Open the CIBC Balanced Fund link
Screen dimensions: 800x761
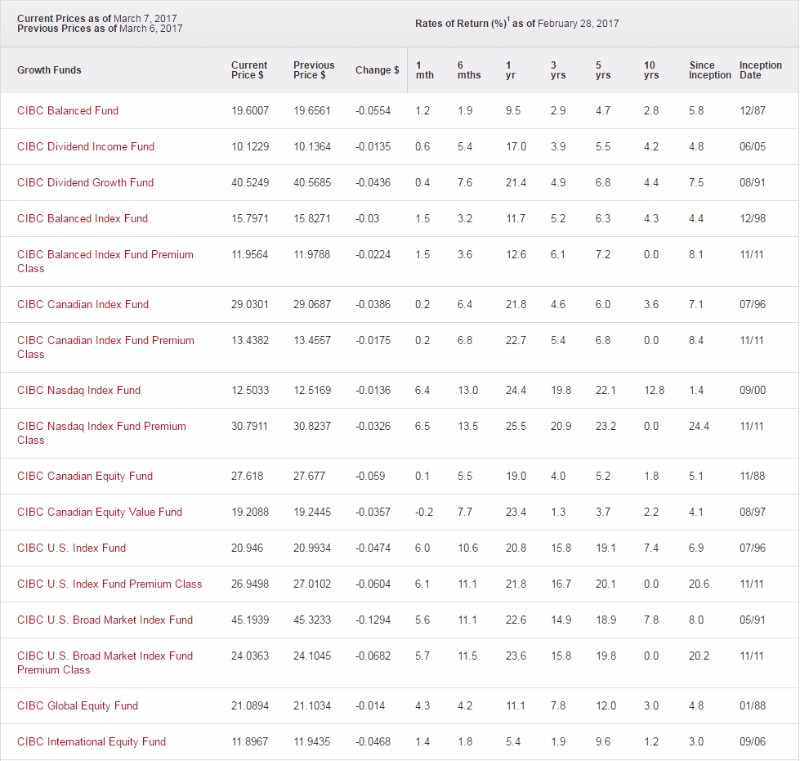[x=68, y=111]
